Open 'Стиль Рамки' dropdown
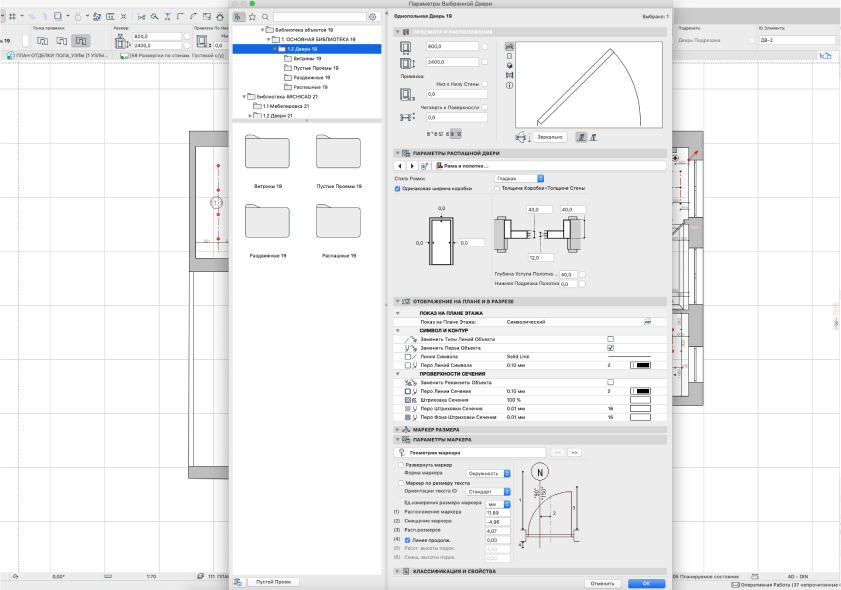Viewport: 841px width, 590px height. coord(520,178)
